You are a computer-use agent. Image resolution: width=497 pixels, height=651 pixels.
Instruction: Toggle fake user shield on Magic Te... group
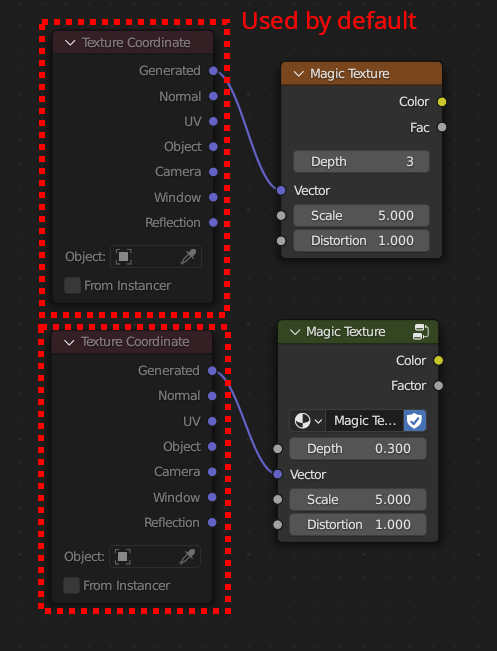414,421
